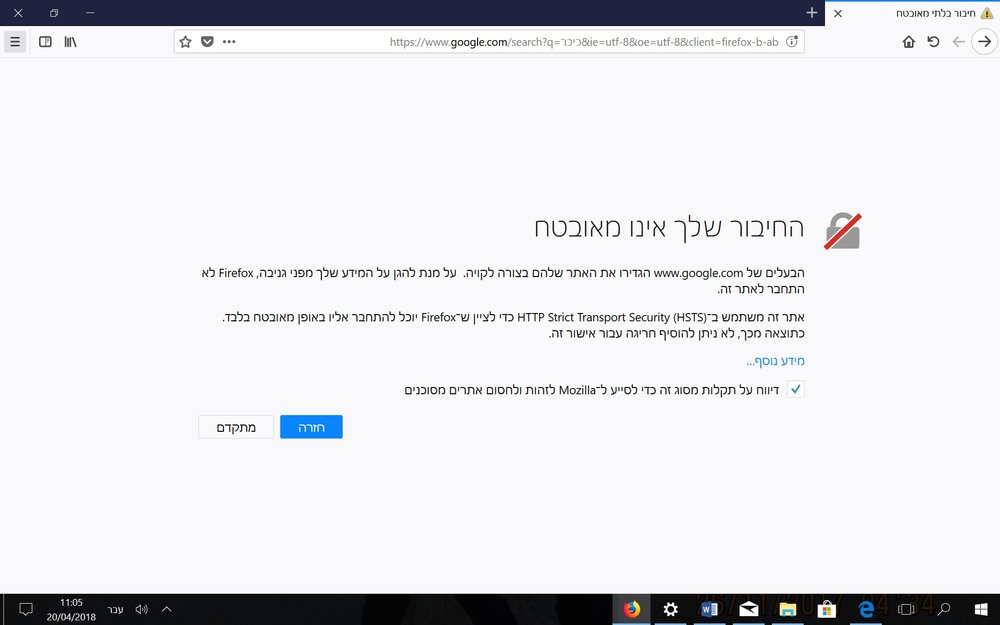
Task: Save the page to Pocket
Action: (x=207, y=42)
